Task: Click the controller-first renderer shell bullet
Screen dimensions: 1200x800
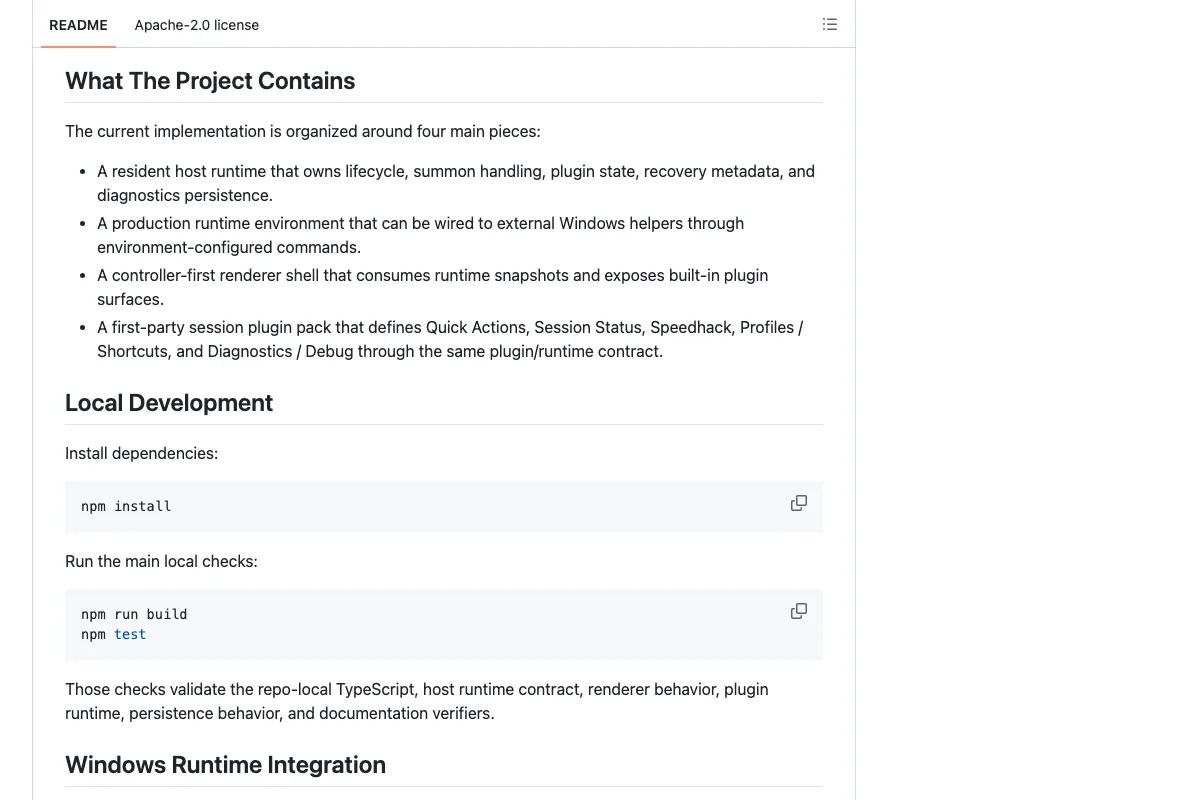Action: (x=433, y=287)
